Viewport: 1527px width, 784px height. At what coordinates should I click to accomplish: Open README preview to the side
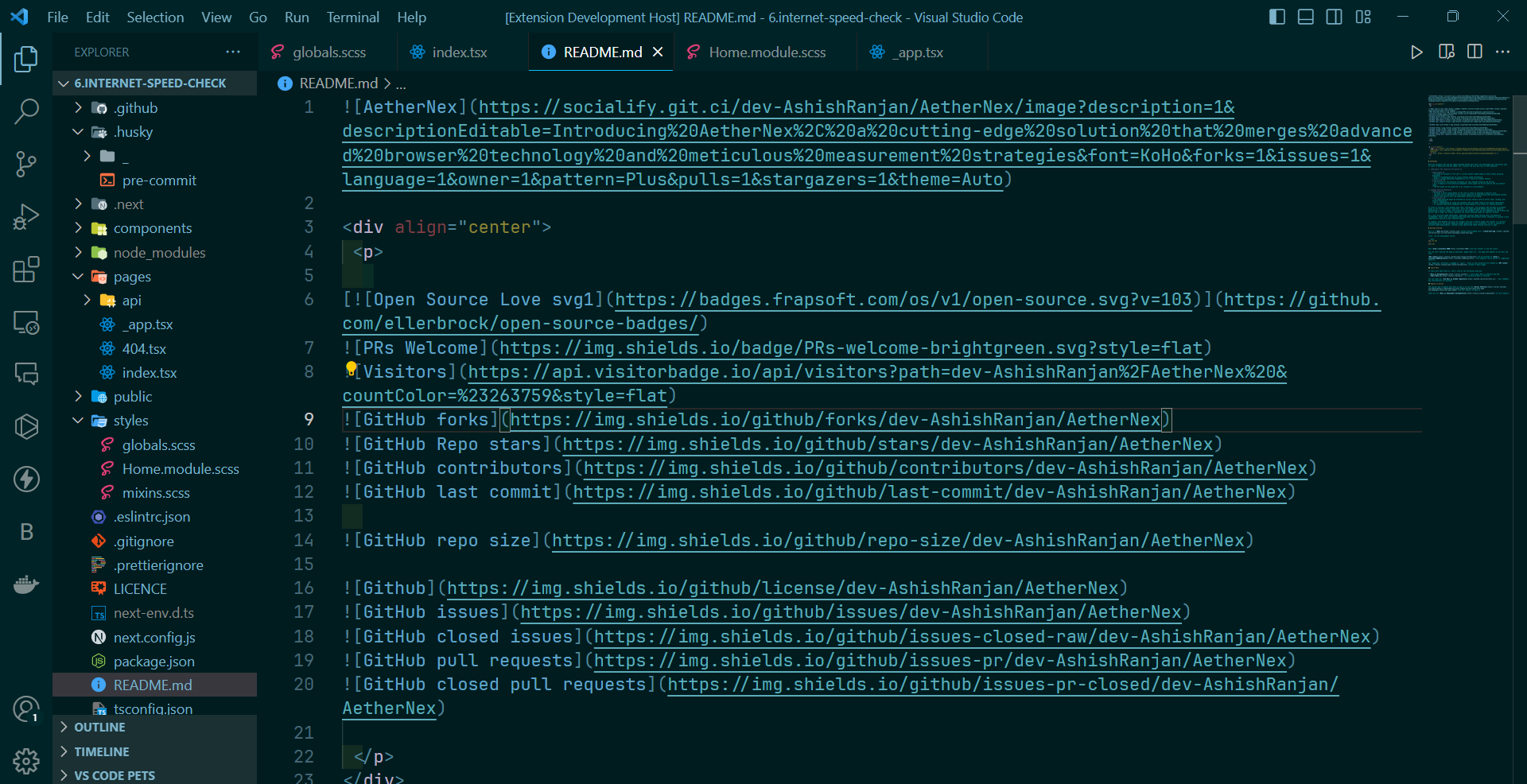1446,52
